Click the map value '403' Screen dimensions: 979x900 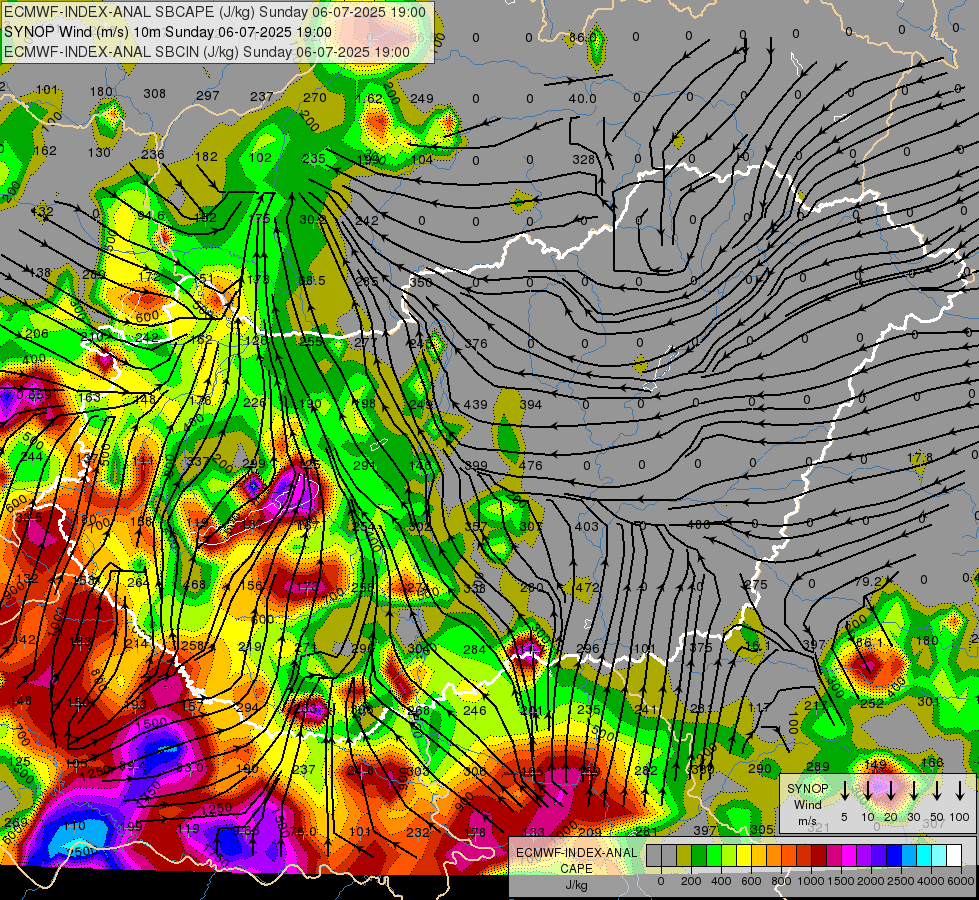586,527
